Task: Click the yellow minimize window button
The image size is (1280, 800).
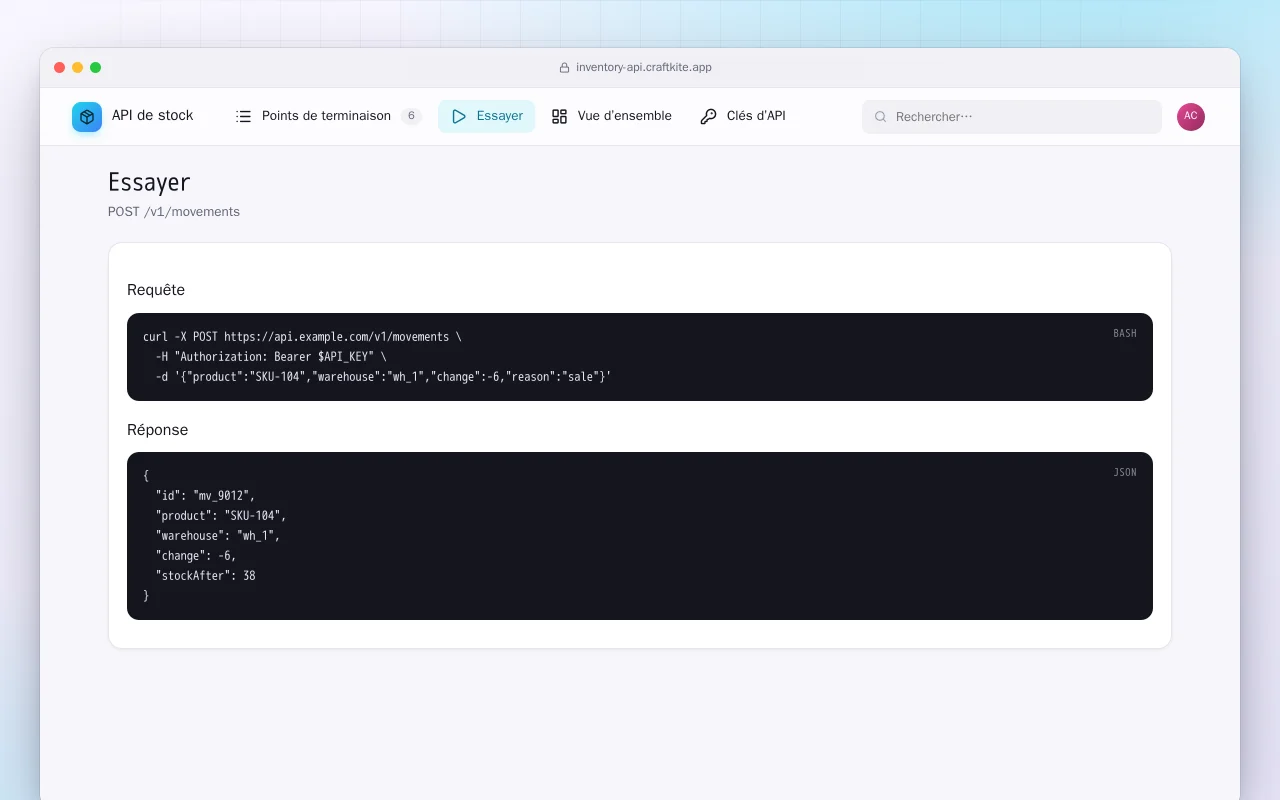Action: pos(78,68)
